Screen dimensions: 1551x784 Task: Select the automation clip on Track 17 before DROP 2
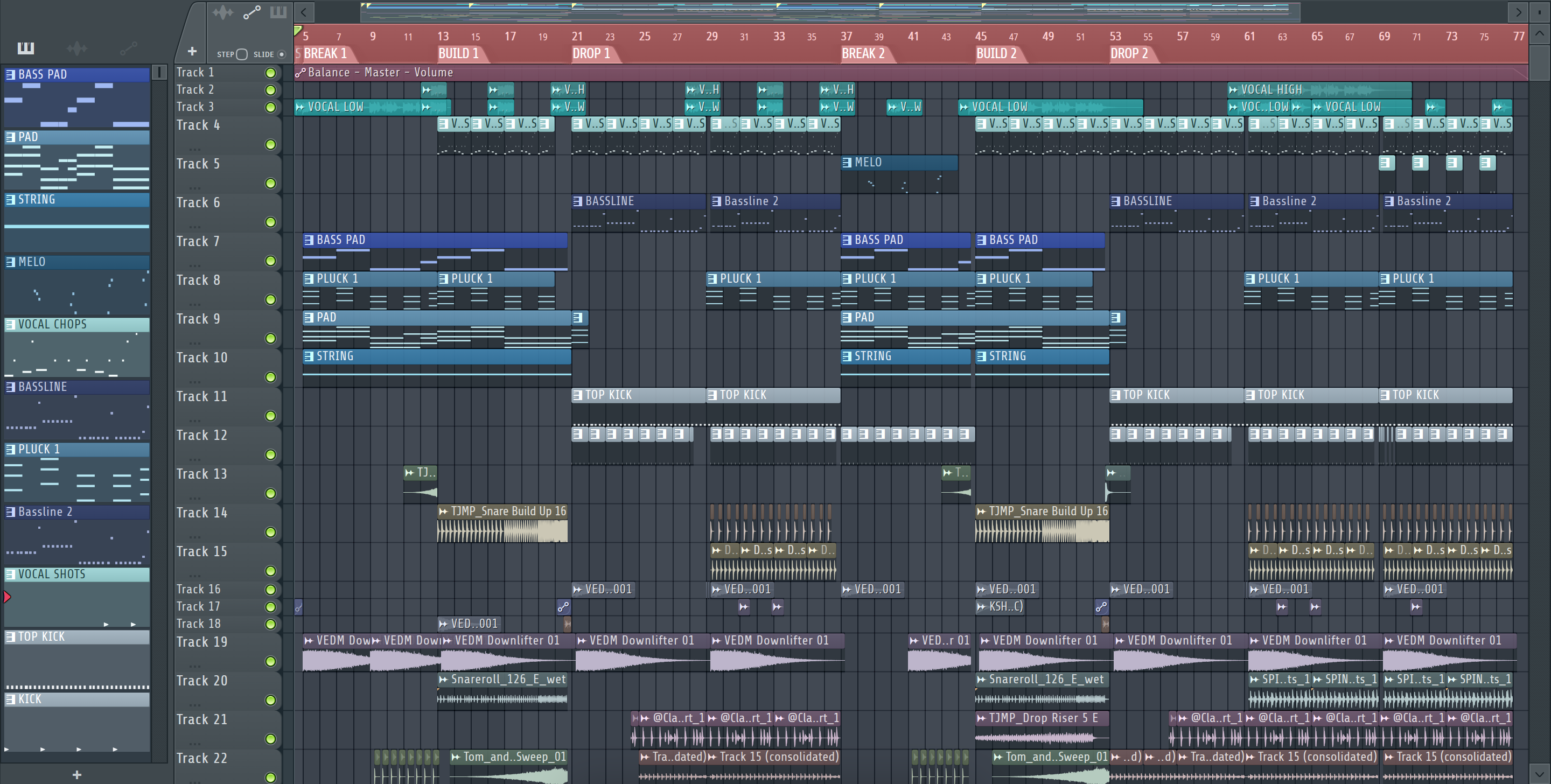click(1101, 607)
